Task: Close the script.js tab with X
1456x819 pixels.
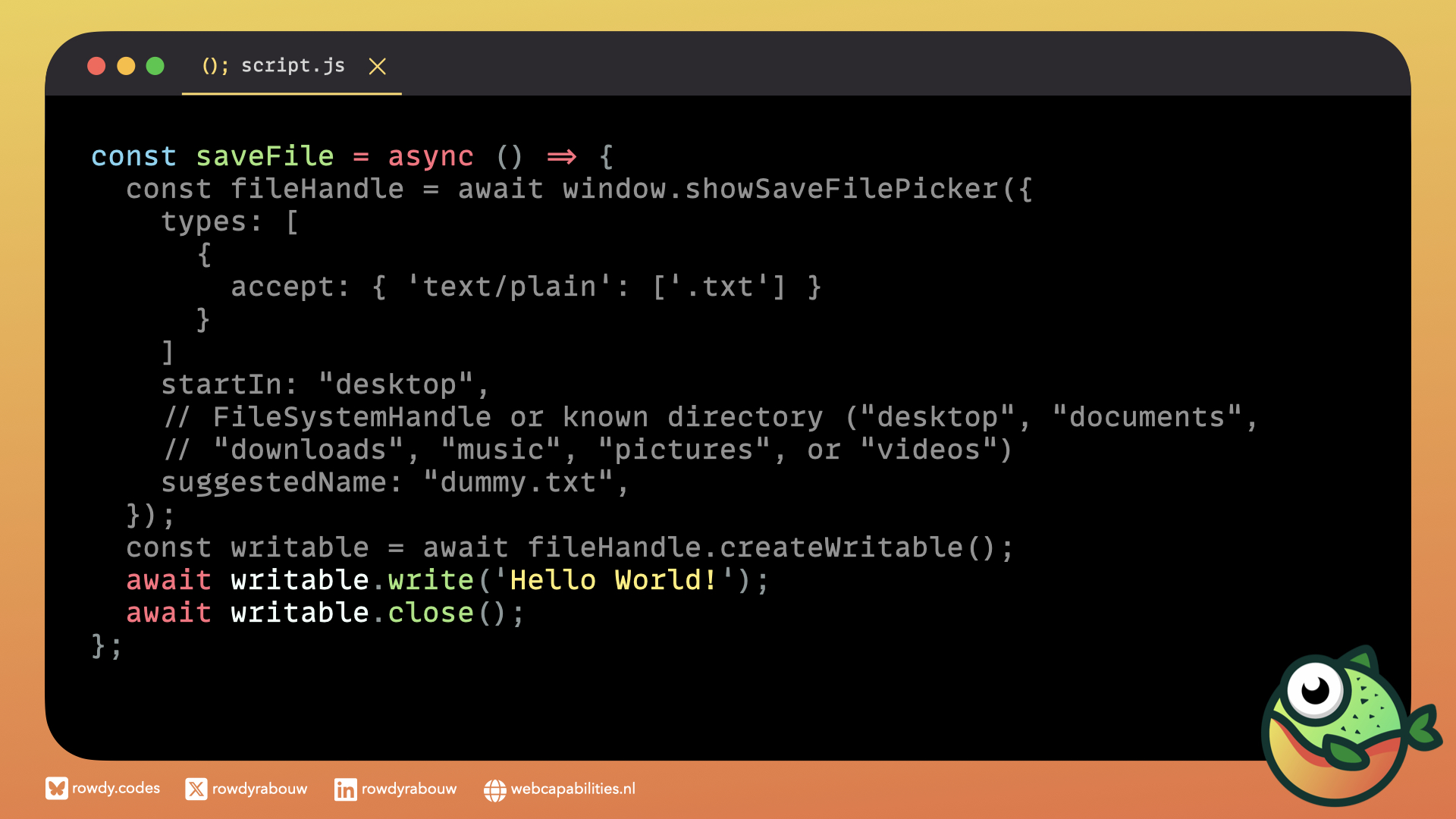Action: coord(377,67)
